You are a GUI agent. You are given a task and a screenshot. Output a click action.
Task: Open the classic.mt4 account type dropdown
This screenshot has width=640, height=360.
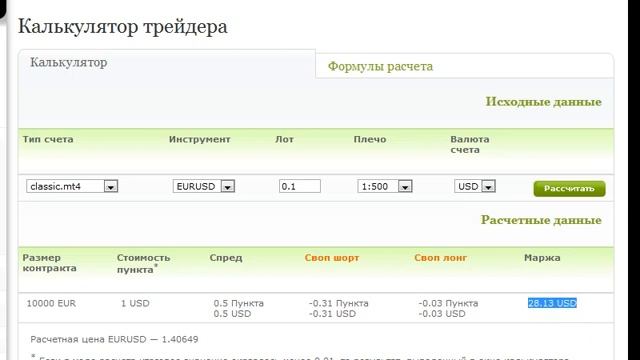(x=72, y=186)
